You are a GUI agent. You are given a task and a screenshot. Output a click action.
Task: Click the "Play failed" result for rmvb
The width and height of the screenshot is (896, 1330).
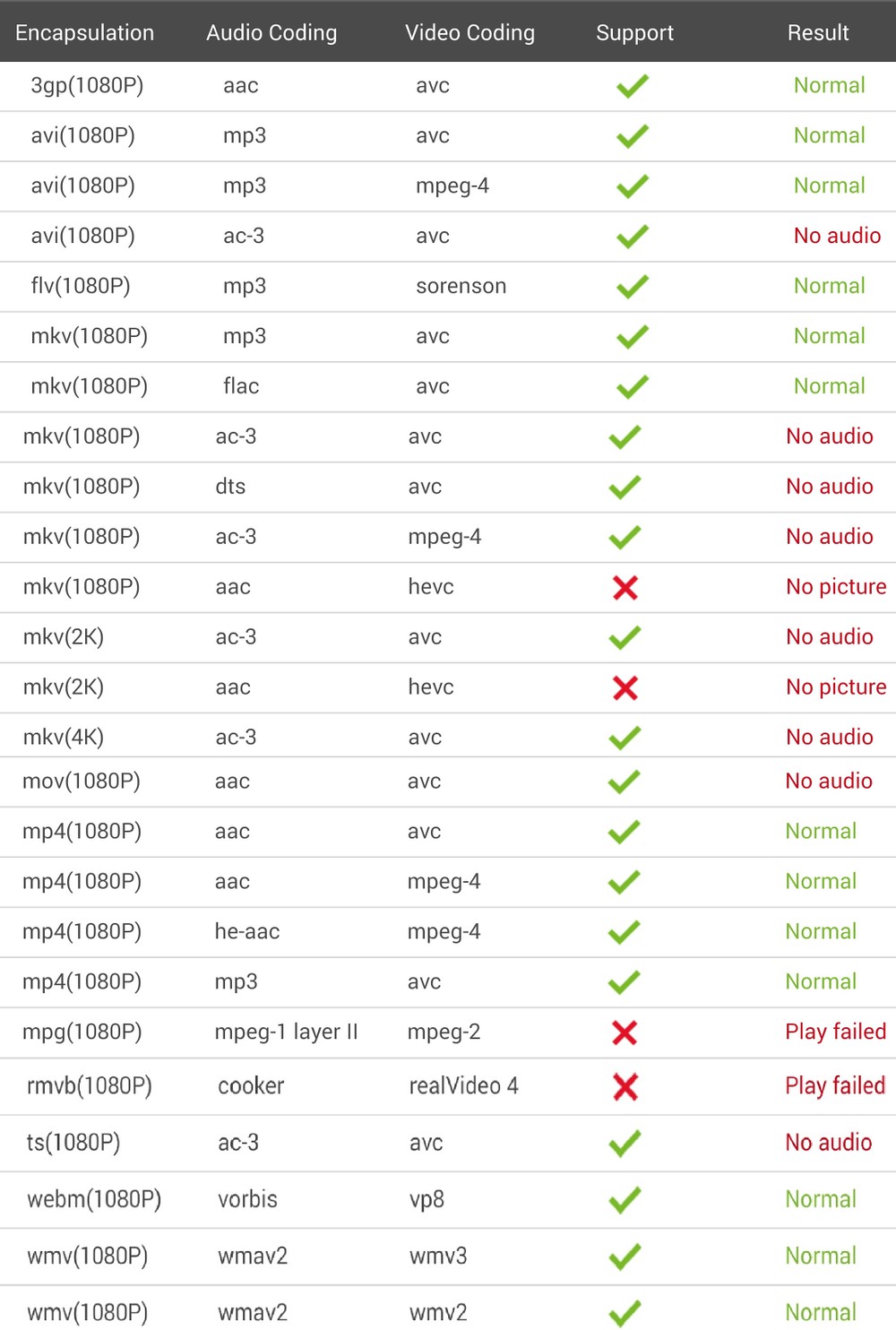coord(835,1086)
